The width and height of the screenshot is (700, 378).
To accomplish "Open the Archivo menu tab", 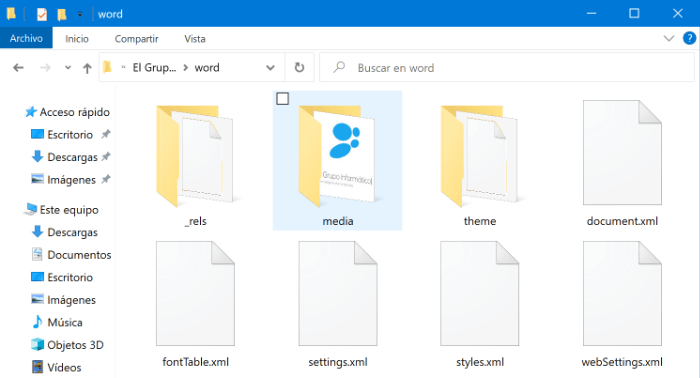I will click(x=26, y=38).
